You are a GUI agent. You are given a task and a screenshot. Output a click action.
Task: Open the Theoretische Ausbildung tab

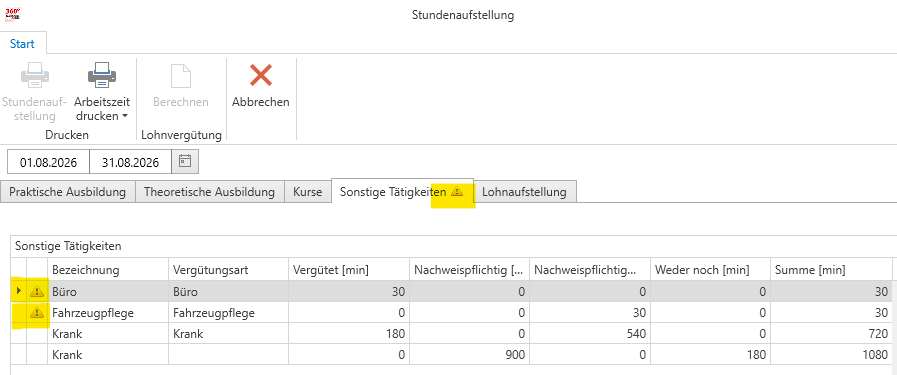pyautogui.click(x=209, y=192)
